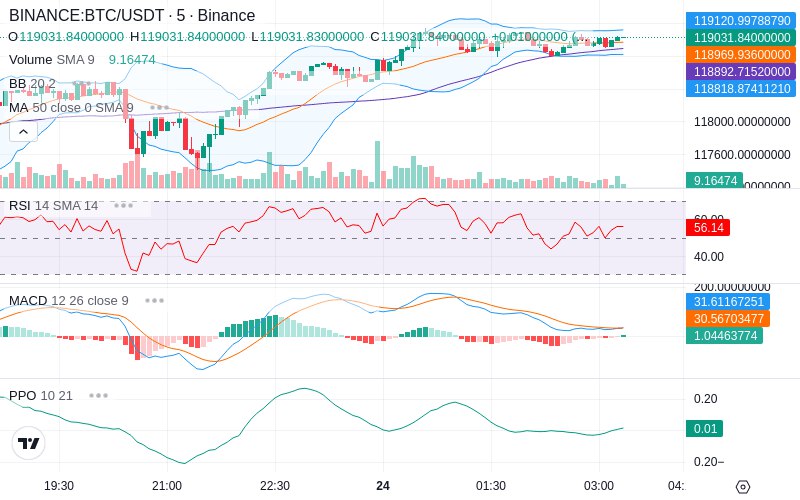Open the RSI indicator more-options dots
This screenshot has width=800, height=500.
123,205
